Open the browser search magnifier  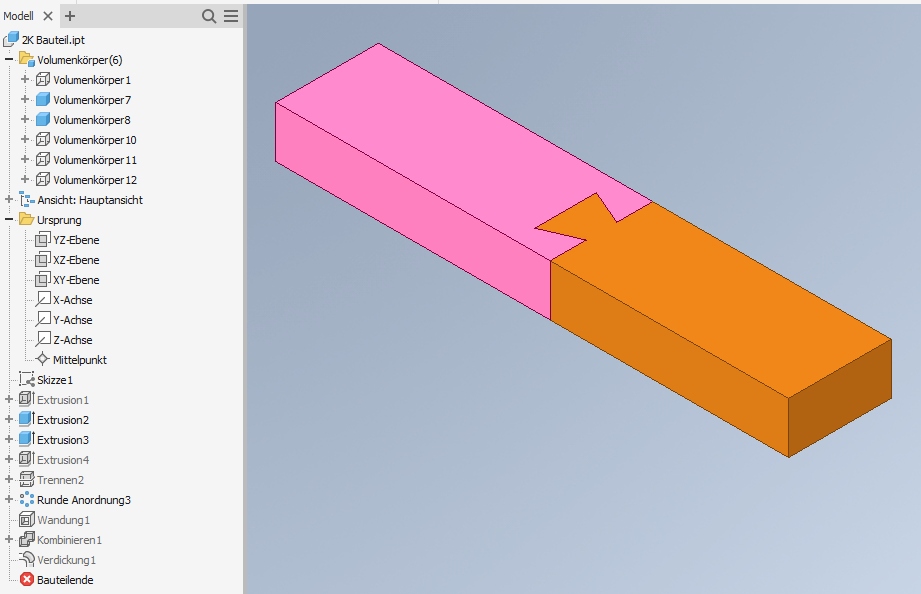[x=209, y=16]
